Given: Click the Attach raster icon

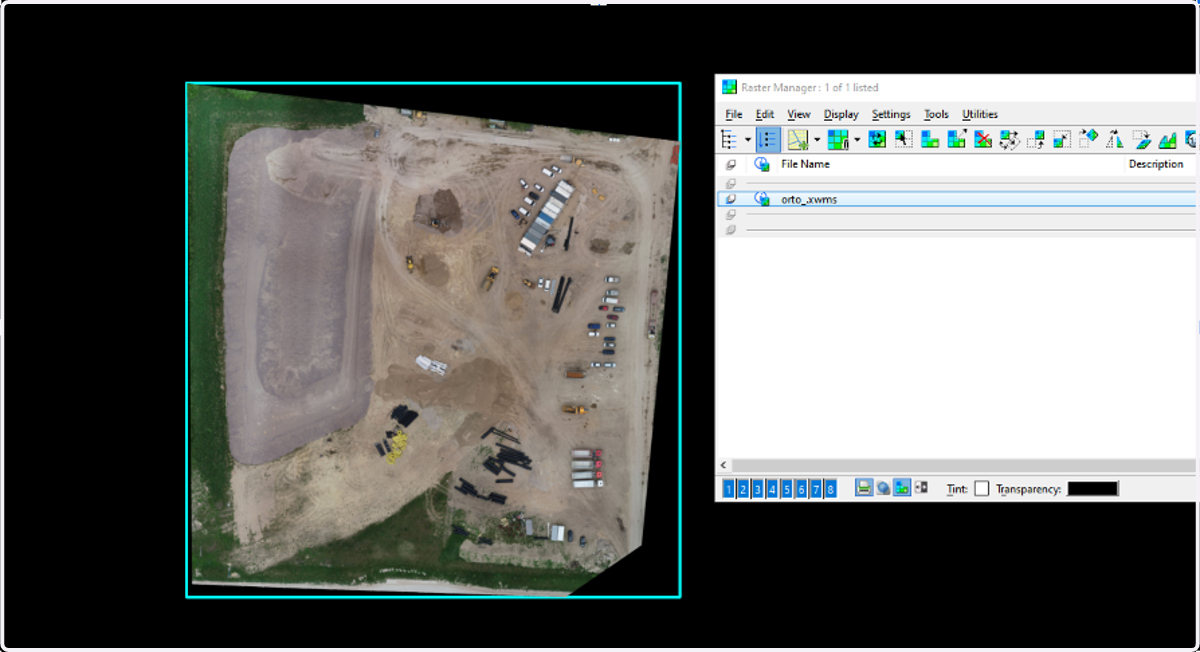Looking at the screenshot, I should [x=797, y=140].
